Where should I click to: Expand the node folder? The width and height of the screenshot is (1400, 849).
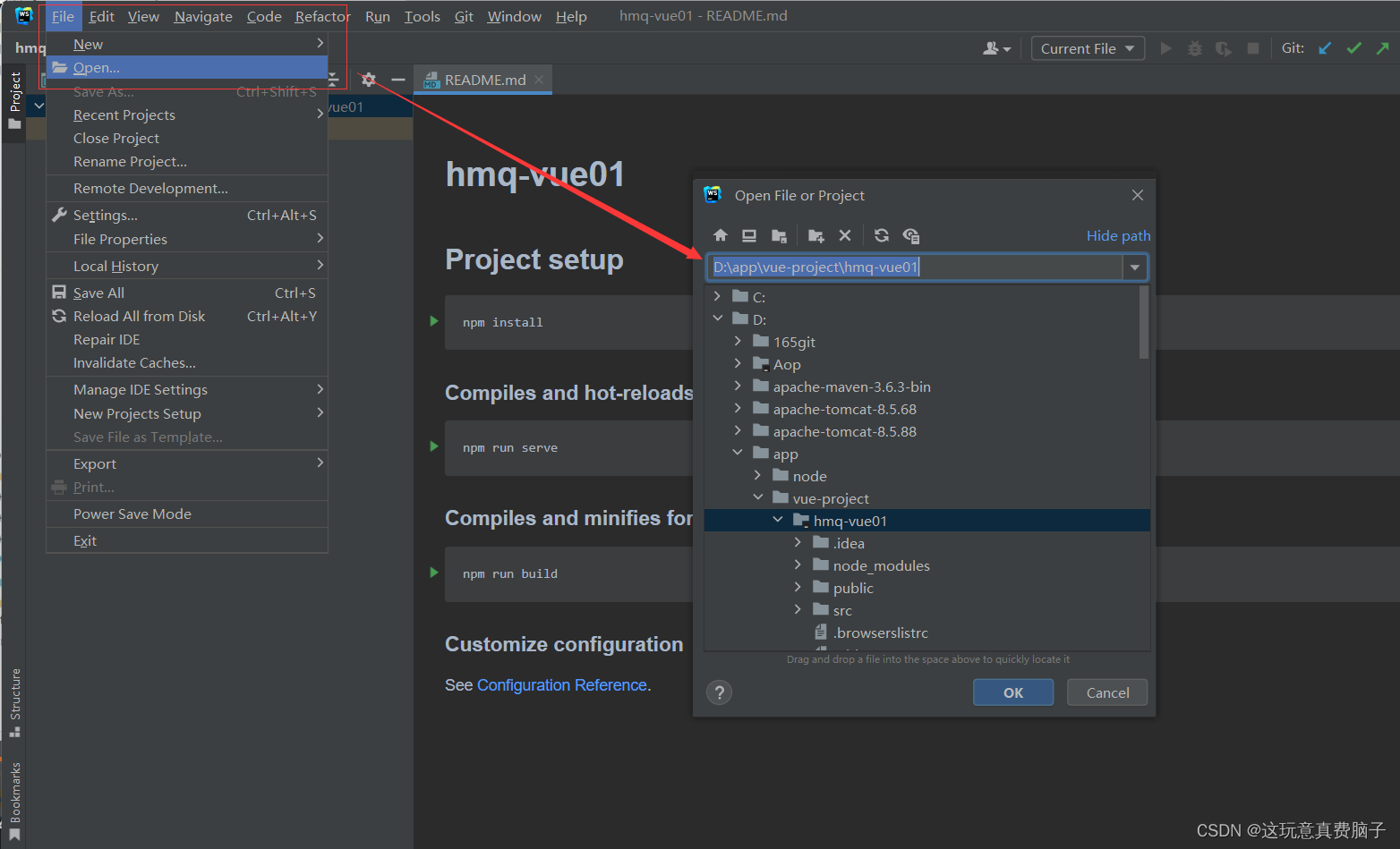pyautogui.click(x=758, y=475)
